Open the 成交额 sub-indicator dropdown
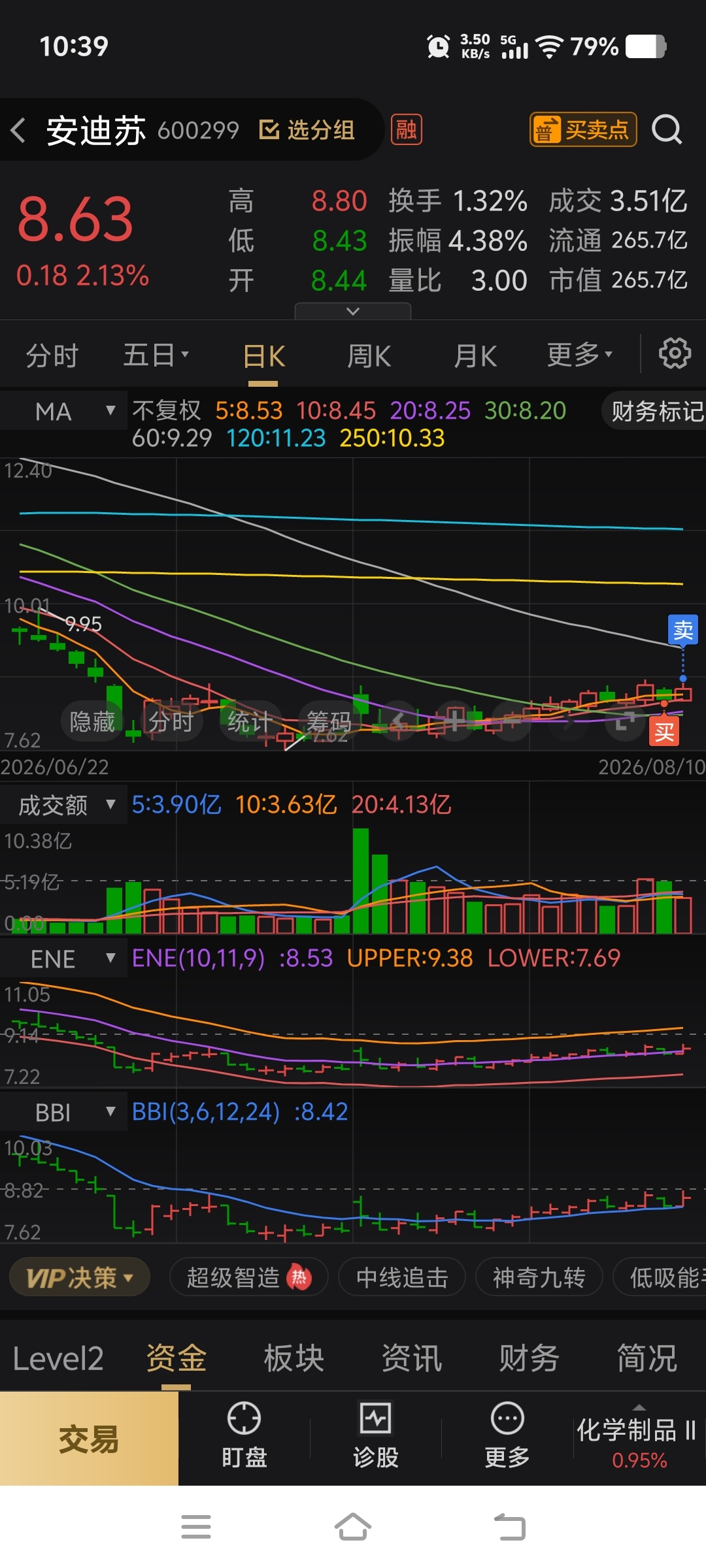This screenshot has width=706, height=1568. coord(64,805)
